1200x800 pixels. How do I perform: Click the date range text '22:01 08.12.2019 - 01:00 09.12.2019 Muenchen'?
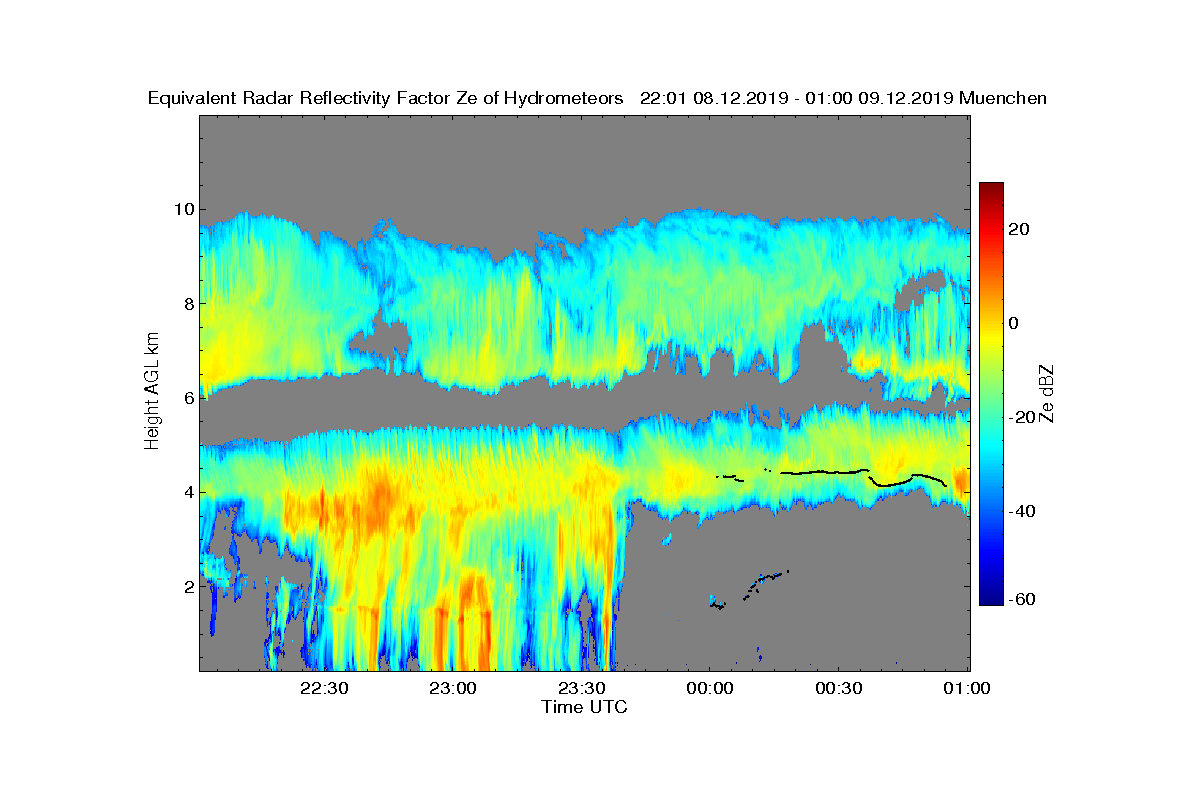tap(843, 98)
